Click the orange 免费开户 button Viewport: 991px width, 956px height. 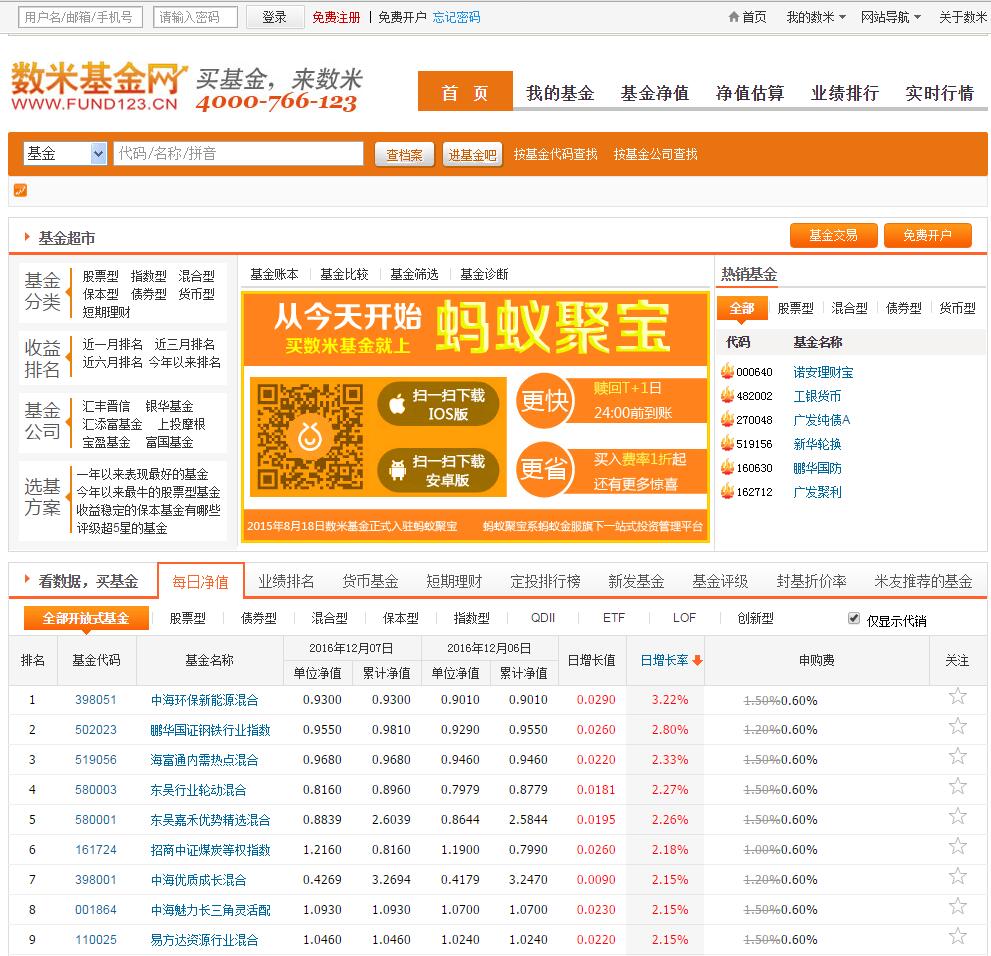[927, 236]
